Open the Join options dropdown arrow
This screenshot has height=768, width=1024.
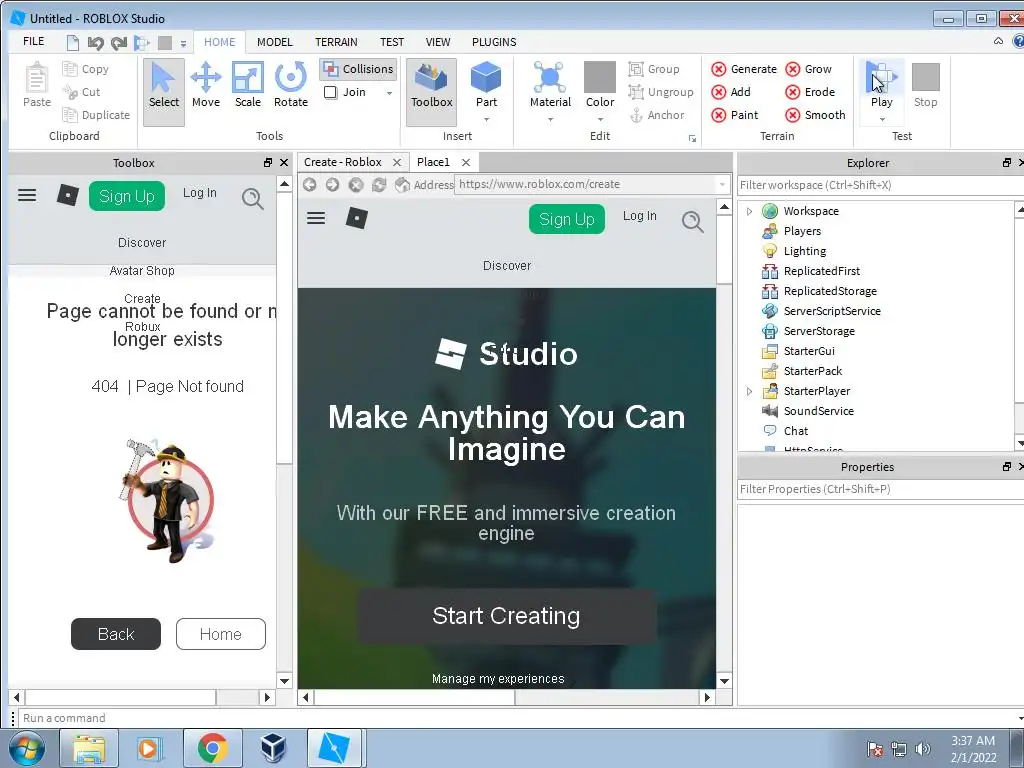click(x=389, y=93)
